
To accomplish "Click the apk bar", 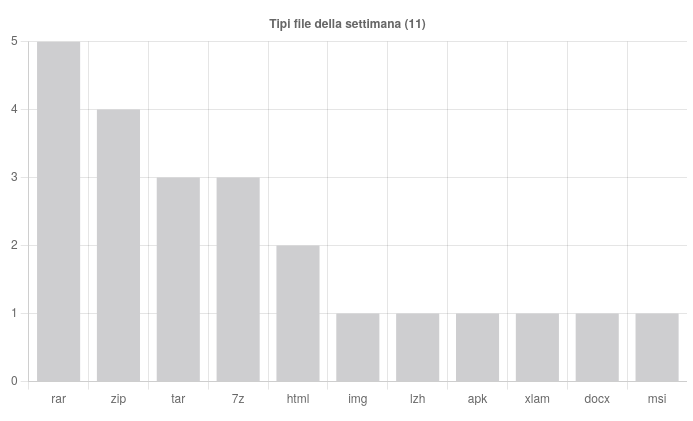I will click(477, 347).
